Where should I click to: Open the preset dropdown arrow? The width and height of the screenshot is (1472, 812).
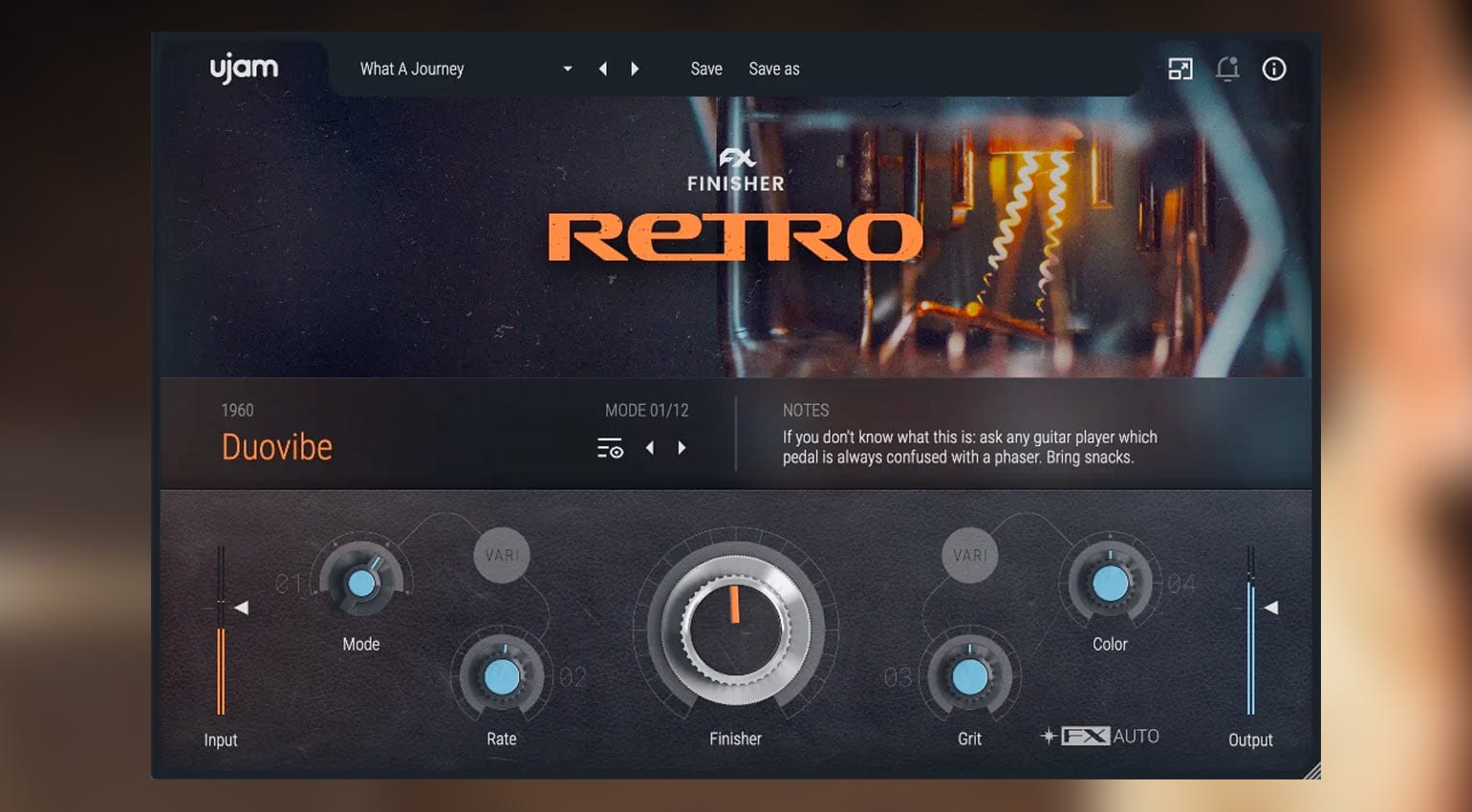pyautogui.click(x=568, y=69)
